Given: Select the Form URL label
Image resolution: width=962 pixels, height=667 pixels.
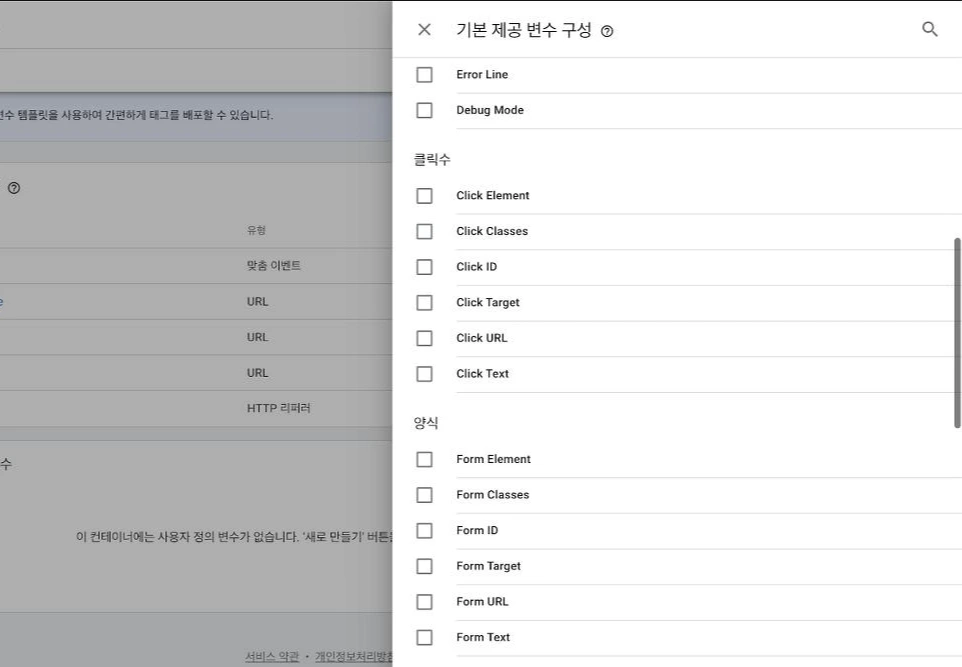Looking at the screenshot, I should 482,601.
